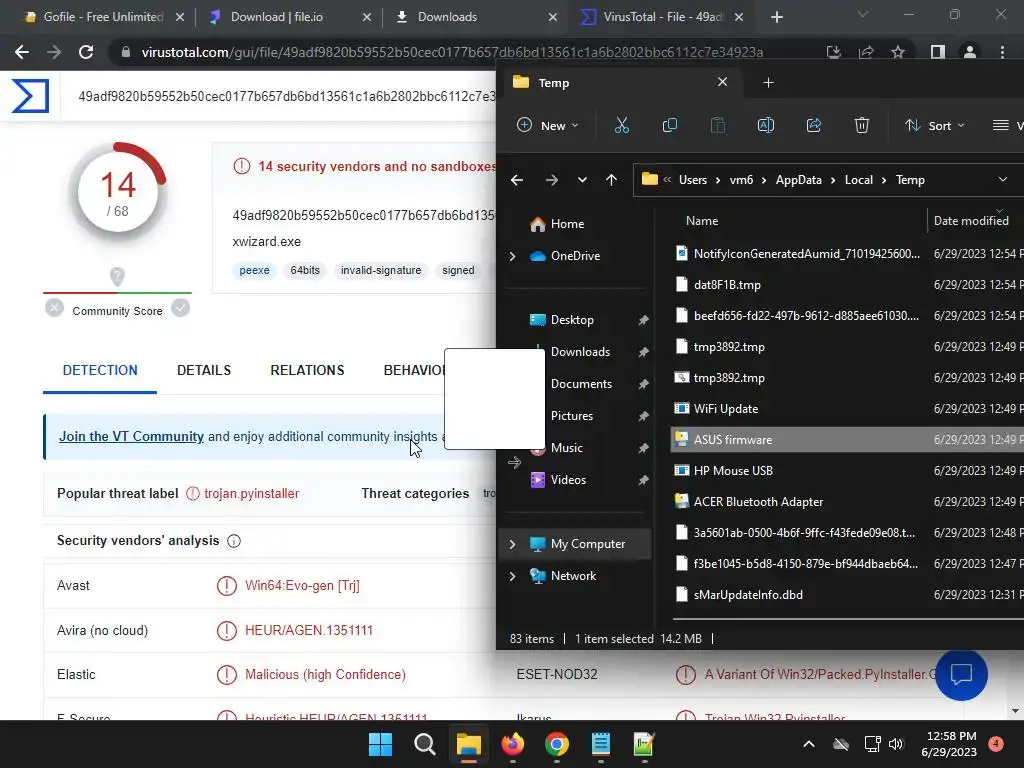
Task: Open Chrome tab search chevron
Action: 863,14
